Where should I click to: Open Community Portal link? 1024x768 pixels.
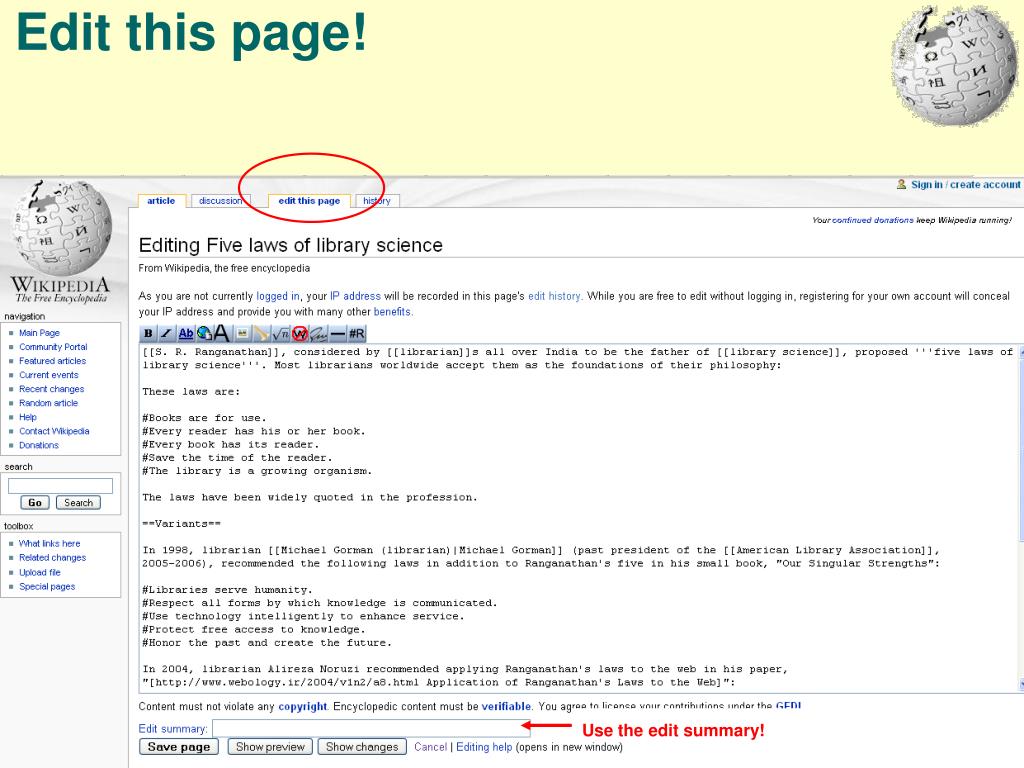click(53, 347)
